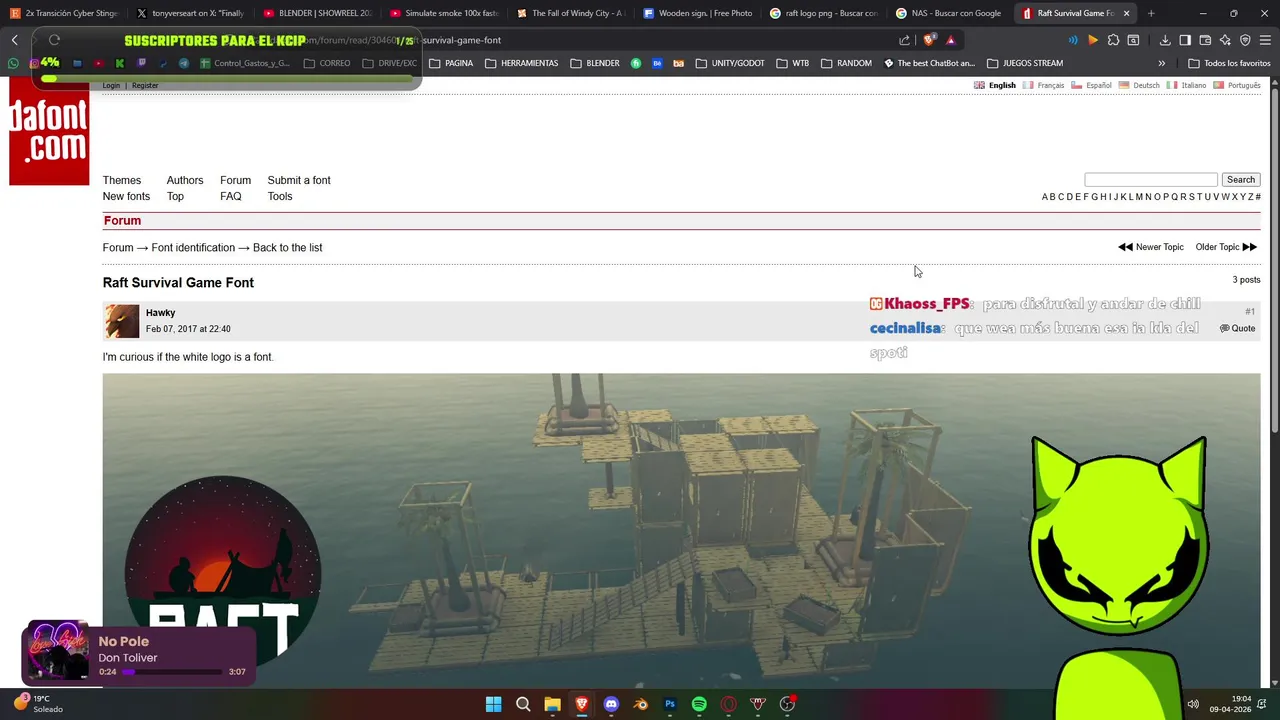Viewport: 1280px width, 720px height.
Task: Close the Raft Survival Game Font tab
Action: tap(1126, 13)
